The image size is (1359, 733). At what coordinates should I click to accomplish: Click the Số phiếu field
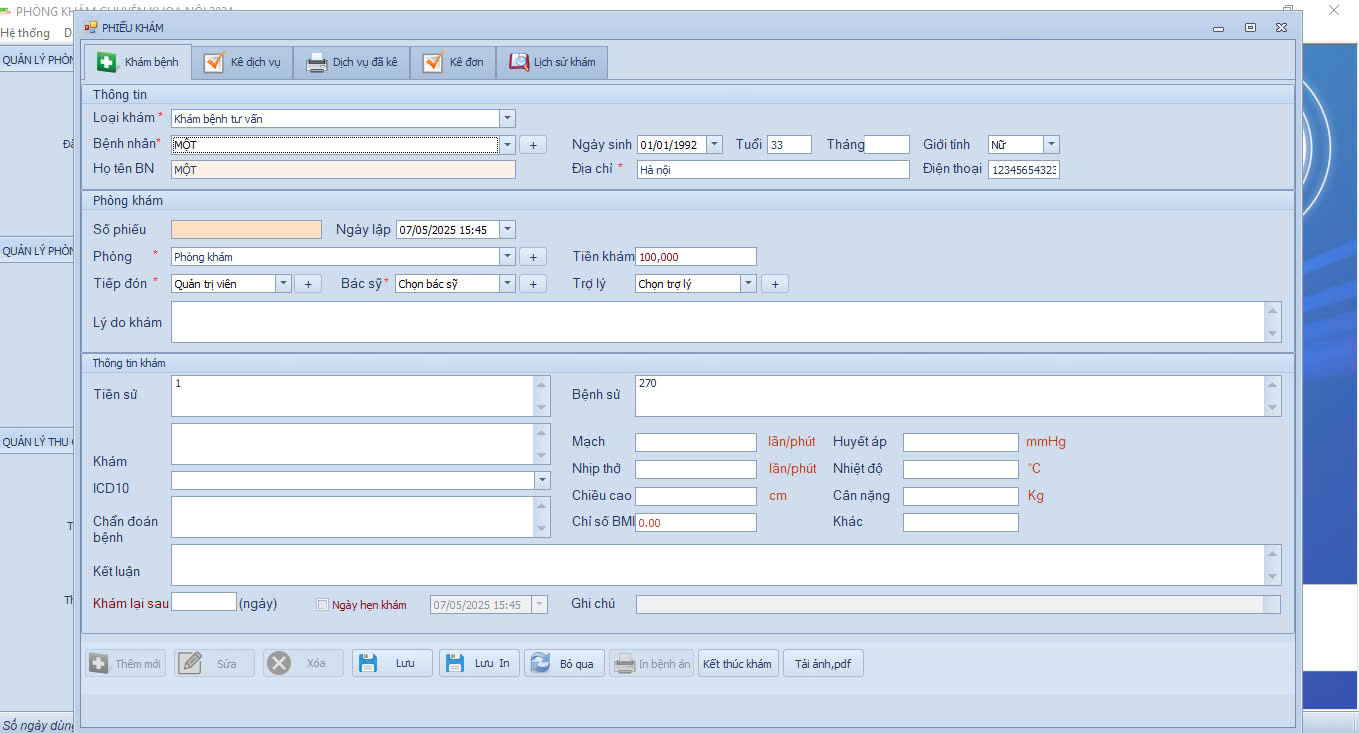pyautogui.click(x=246, y=230)
